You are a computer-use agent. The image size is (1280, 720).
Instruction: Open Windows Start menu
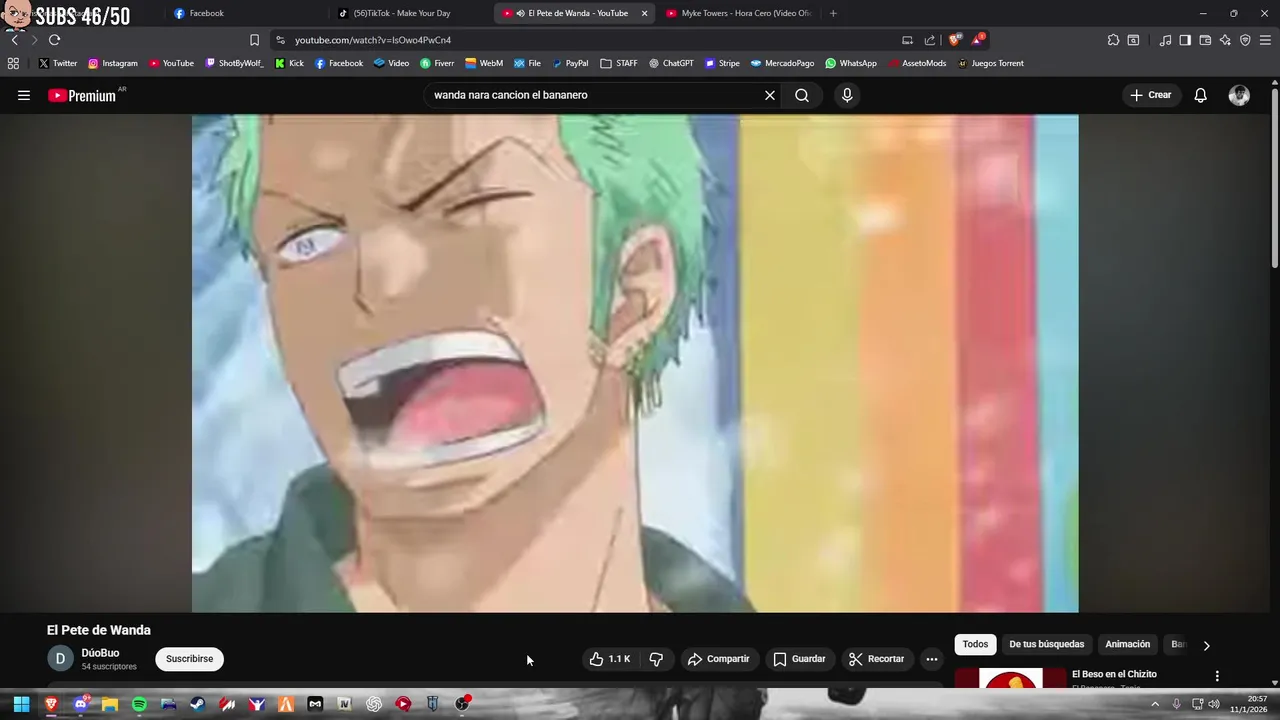(x=21, y=704)
